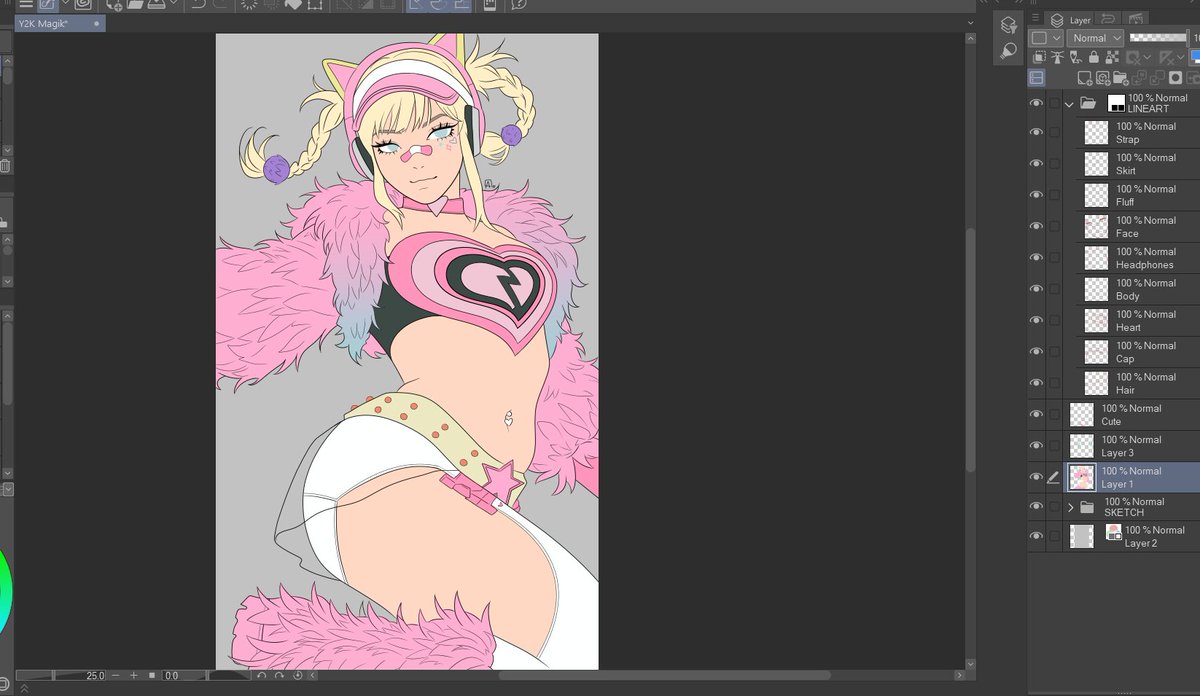
Task: Zoom out canvas with minus button
Action: (x=115, y=675)
